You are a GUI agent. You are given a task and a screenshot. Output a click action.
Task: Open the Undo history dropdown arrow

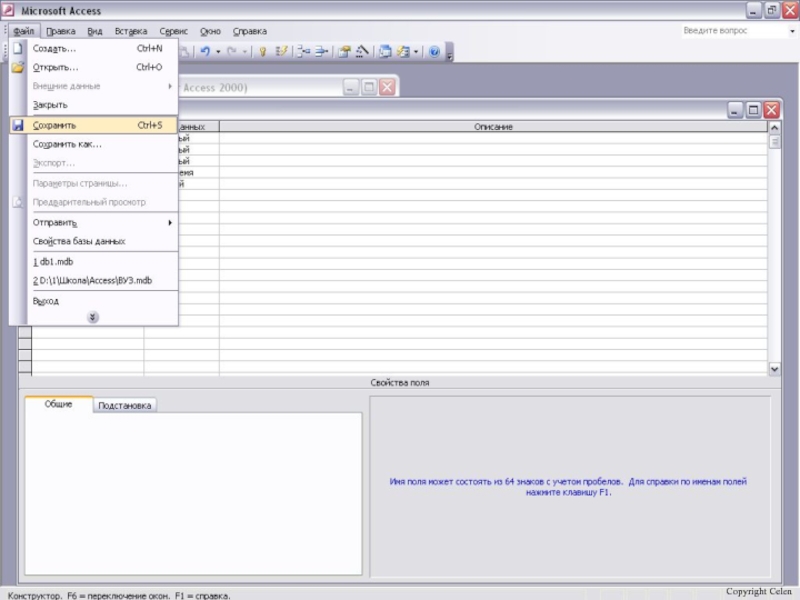pos(218,50)
